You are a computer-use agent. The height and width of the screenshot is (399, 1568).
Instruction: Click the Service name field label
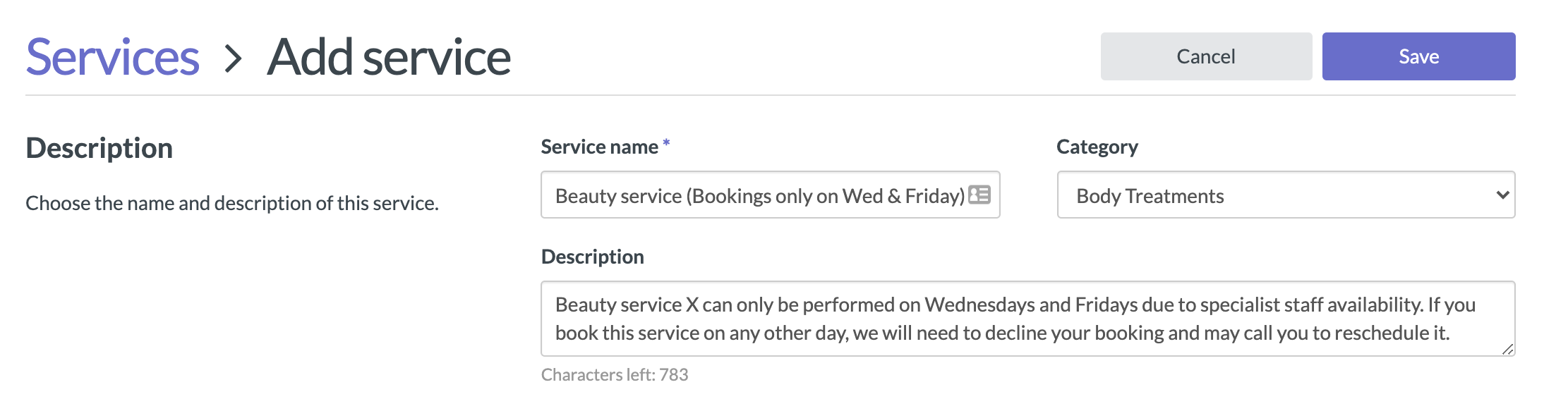[x=599, y=147]
